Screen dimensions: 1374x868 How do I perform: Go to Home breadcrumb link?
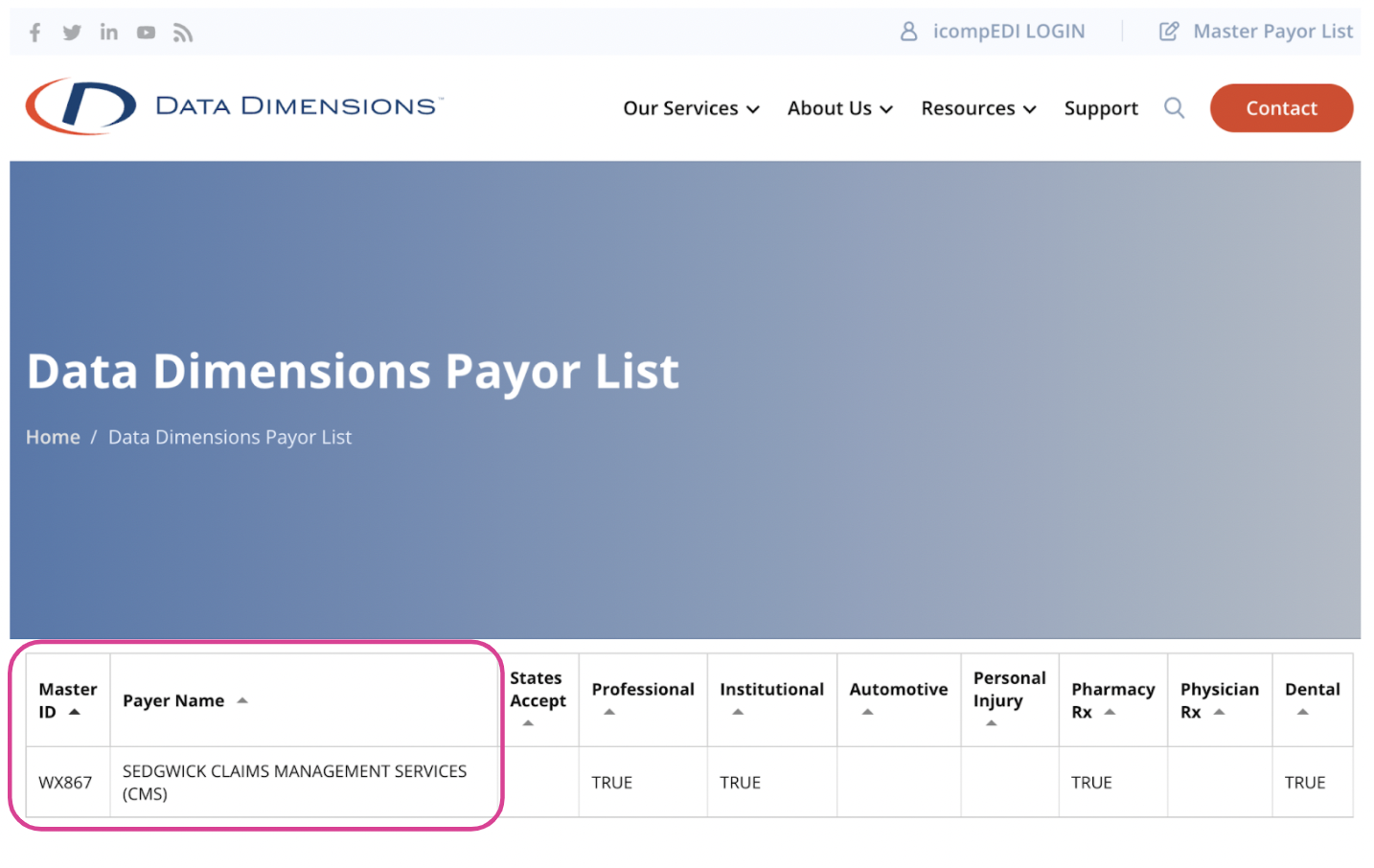(53, 437)
